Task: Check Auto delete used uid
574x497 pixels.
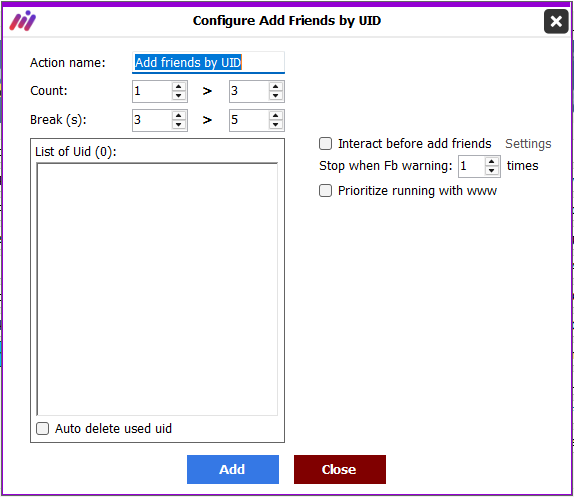Action: click(42, 428)
